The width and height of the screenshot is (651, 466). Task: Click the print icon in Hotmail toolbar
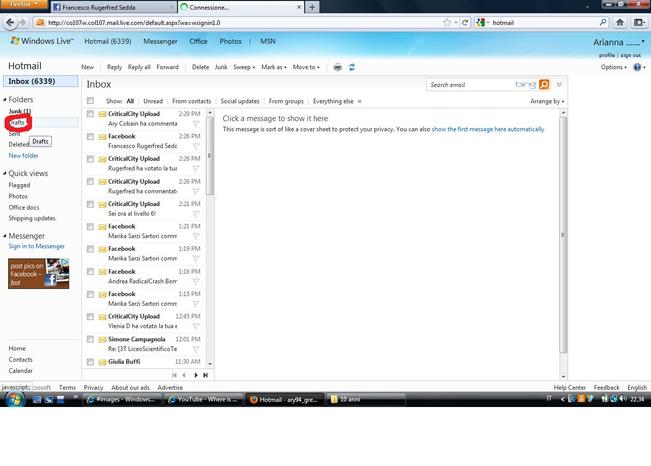(x=338, y=67)
